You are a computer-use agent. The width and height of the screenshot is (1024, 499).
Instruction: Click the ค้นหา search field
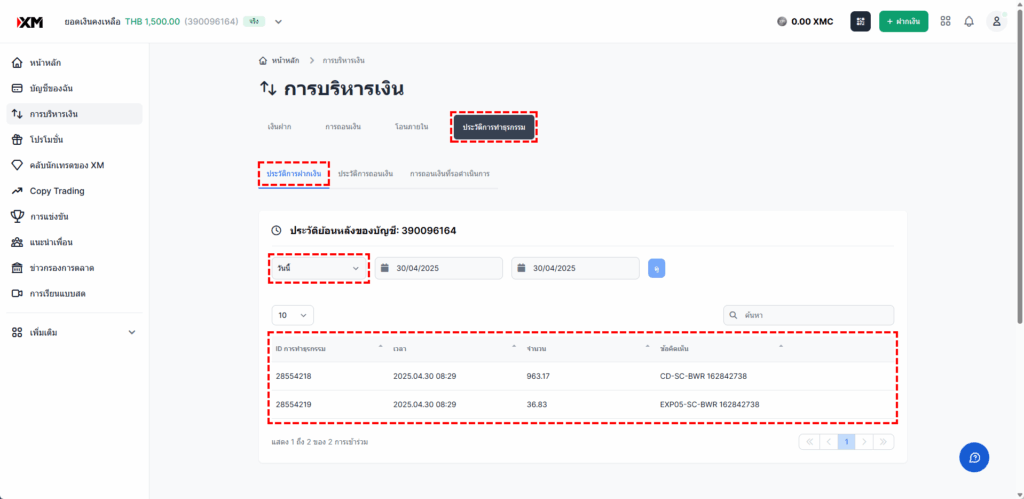point(808,315)
